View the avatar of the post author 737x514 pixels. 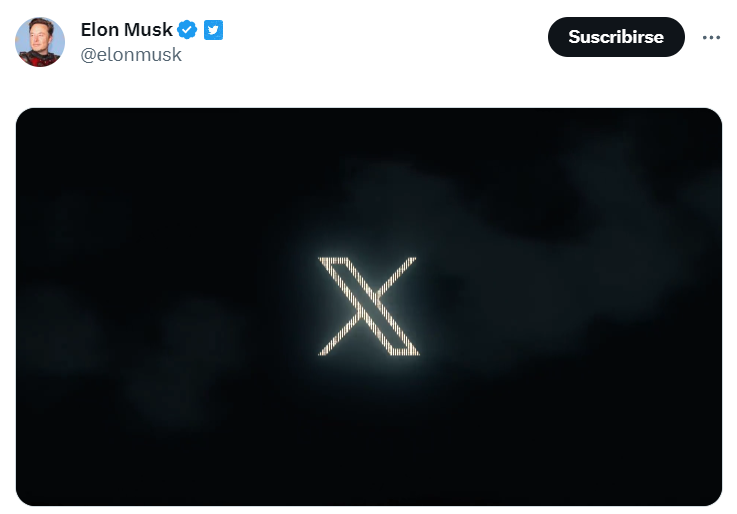click(x=40, y=42)
